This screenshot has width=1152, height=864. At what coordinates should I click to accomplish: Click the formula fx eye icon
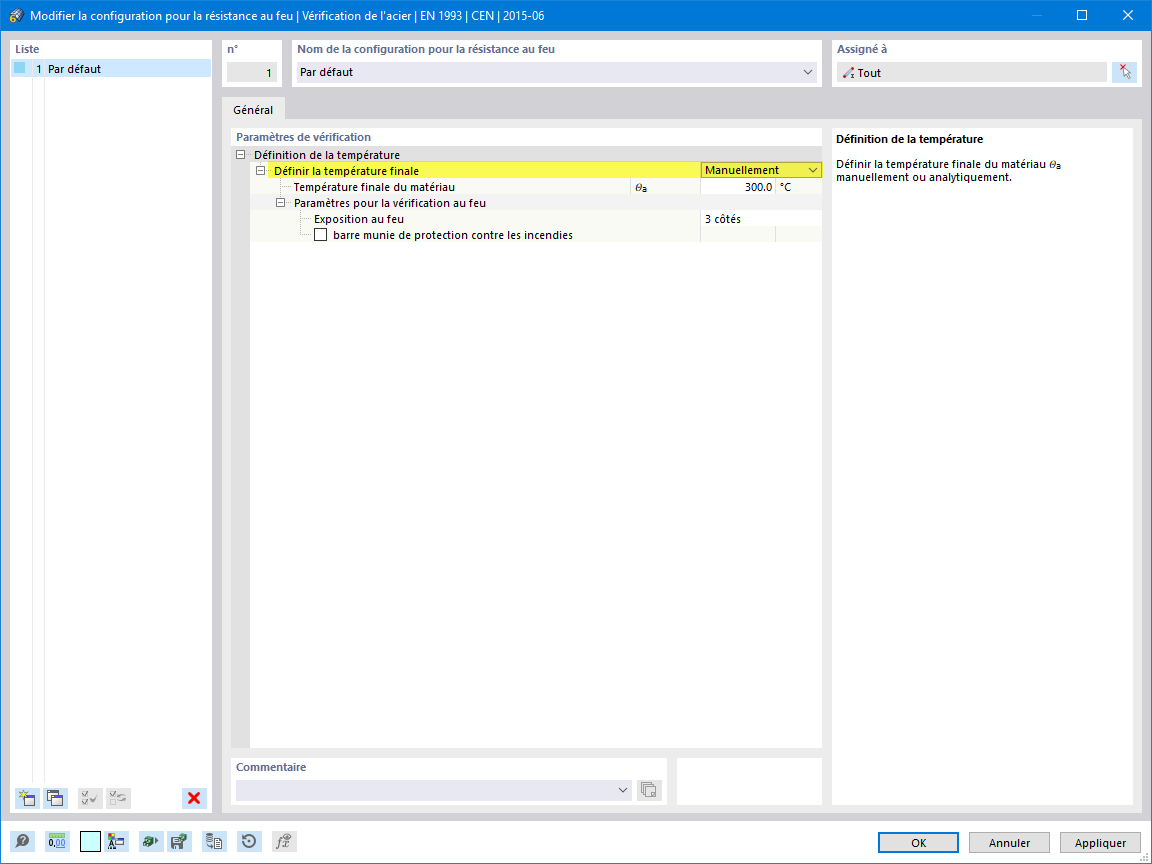click(x=284, y=841)
